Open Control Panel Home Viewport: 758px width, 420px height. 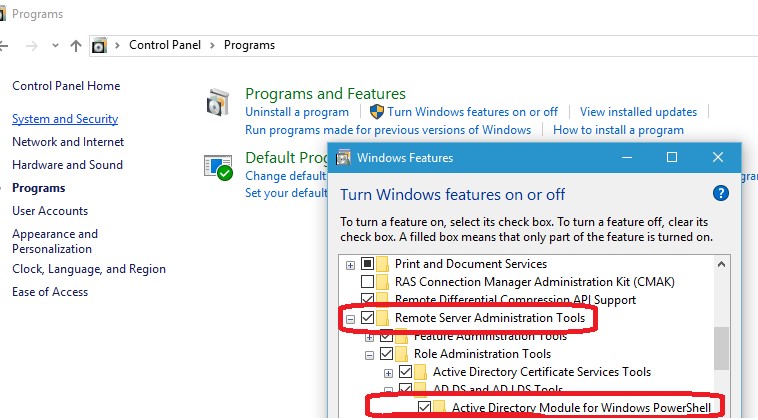click(x=66, y=86)
